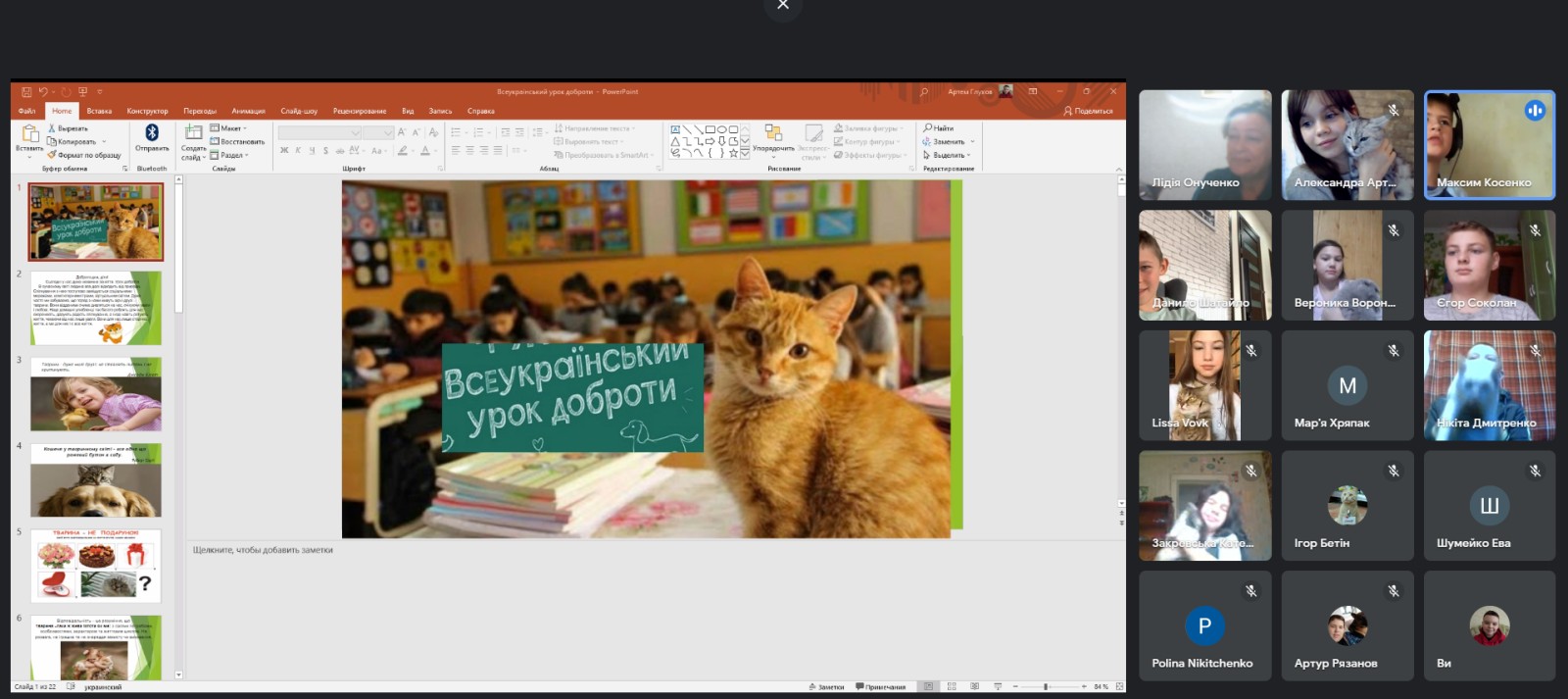
Task: Switch to the Анимация tab
Action: point(248,111)
